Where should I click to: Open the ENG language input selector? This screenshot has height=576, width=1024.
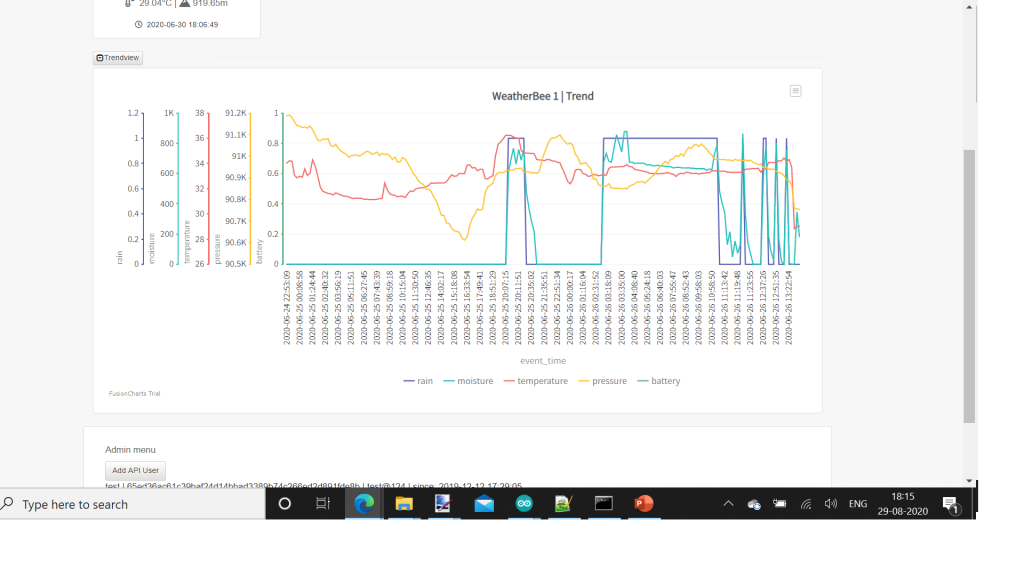(x=857, y=504)
